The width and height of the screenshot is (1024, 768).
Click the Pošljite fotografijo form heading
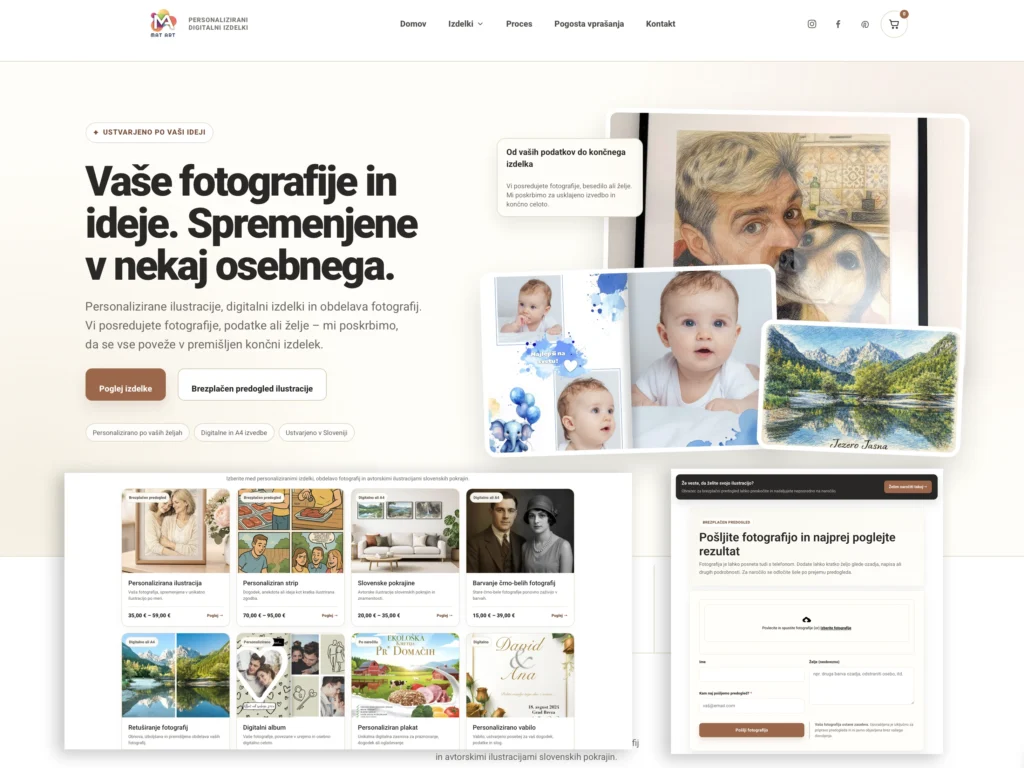pyautogui.click(x=797, y=544)
